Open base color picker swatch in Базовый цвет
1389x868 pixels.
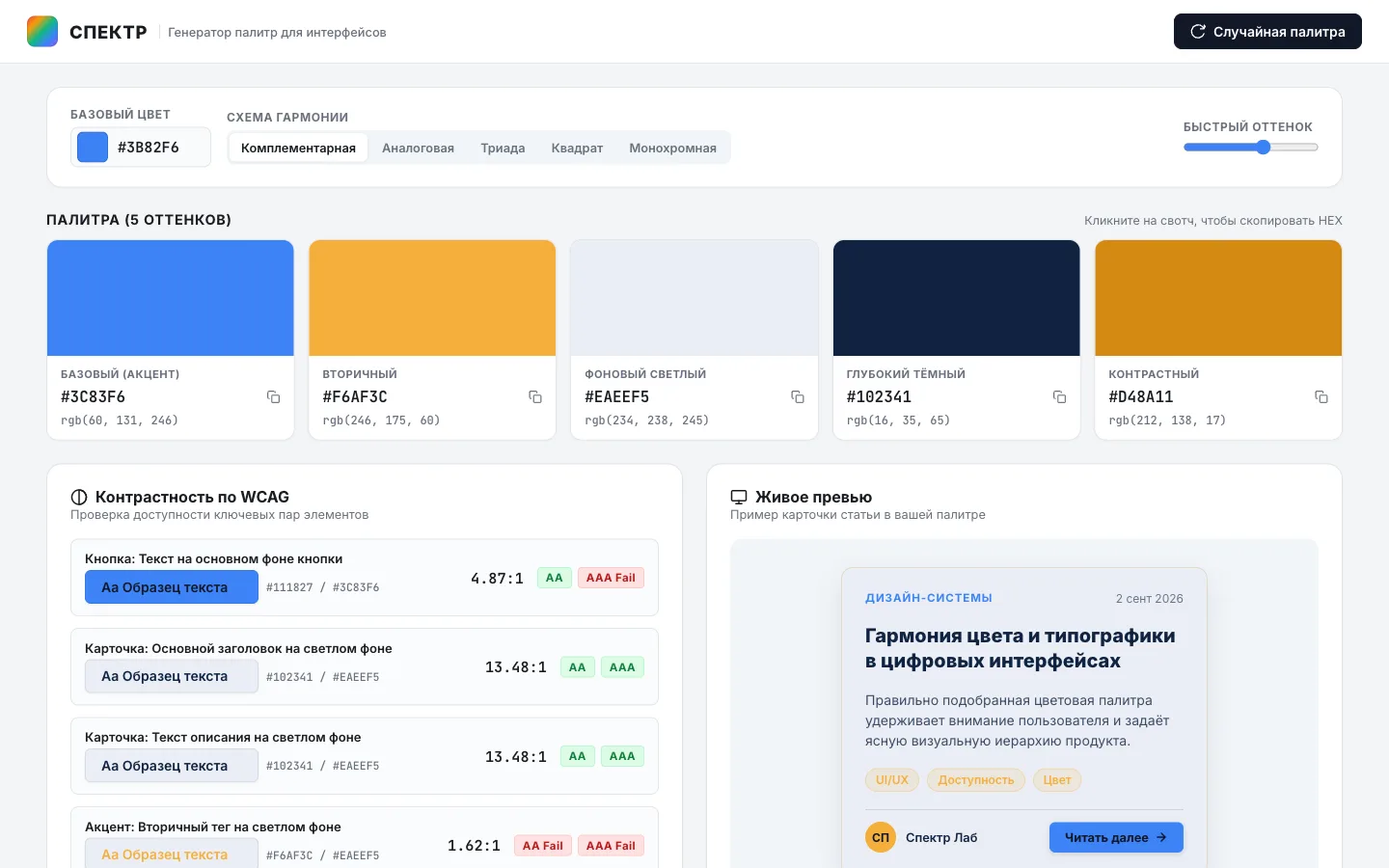coord(93,147)
